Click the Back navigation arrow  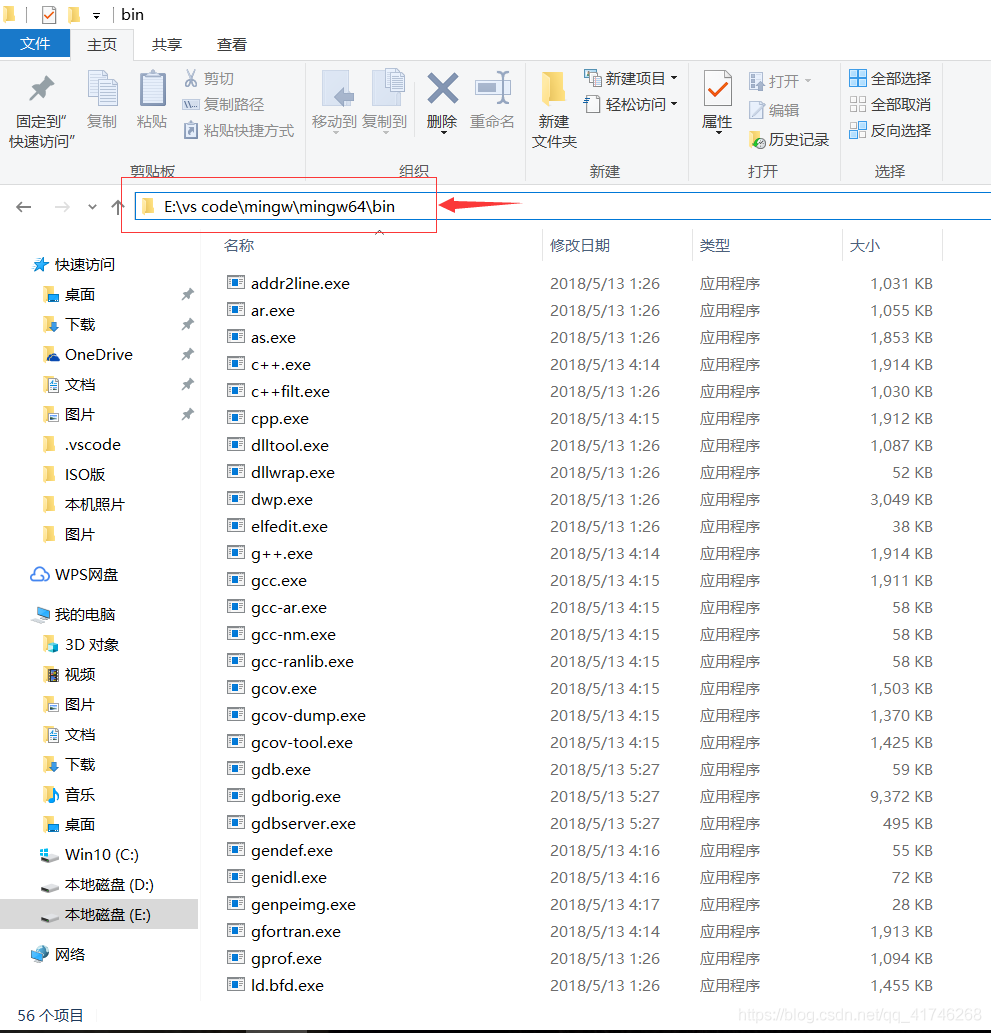[x=24, y=207]
